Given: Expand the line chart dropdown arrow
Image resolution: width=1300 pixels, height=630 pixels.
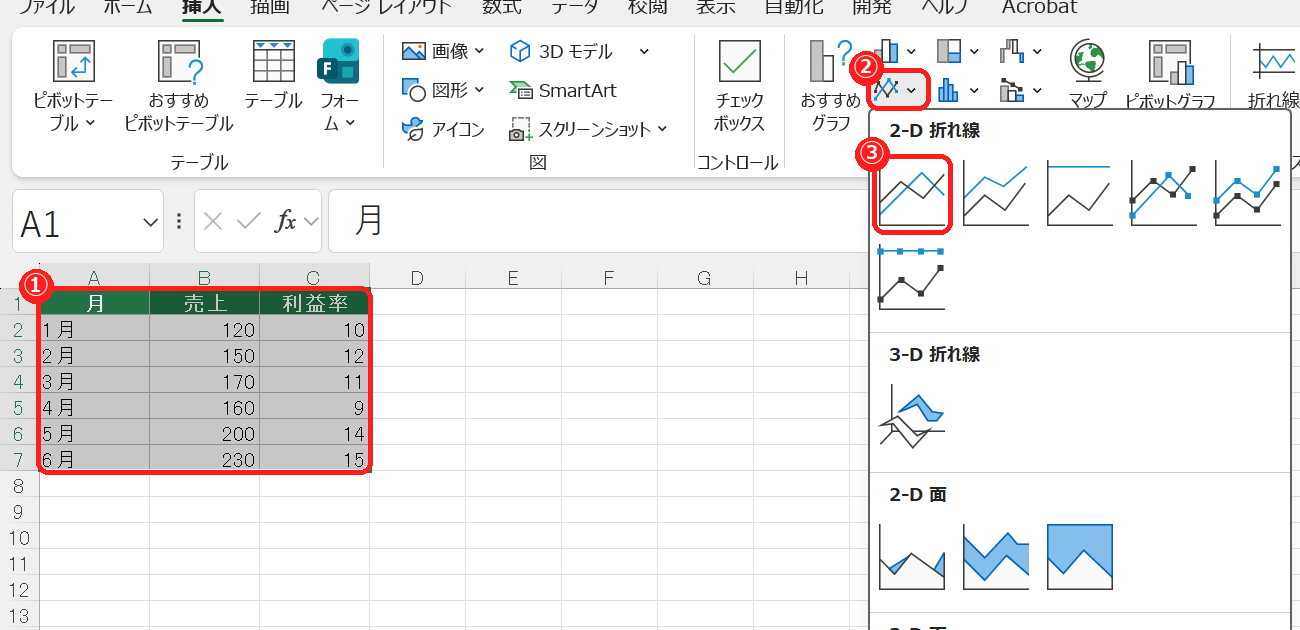Looking at the screenshot, I should tap(911, 91).
